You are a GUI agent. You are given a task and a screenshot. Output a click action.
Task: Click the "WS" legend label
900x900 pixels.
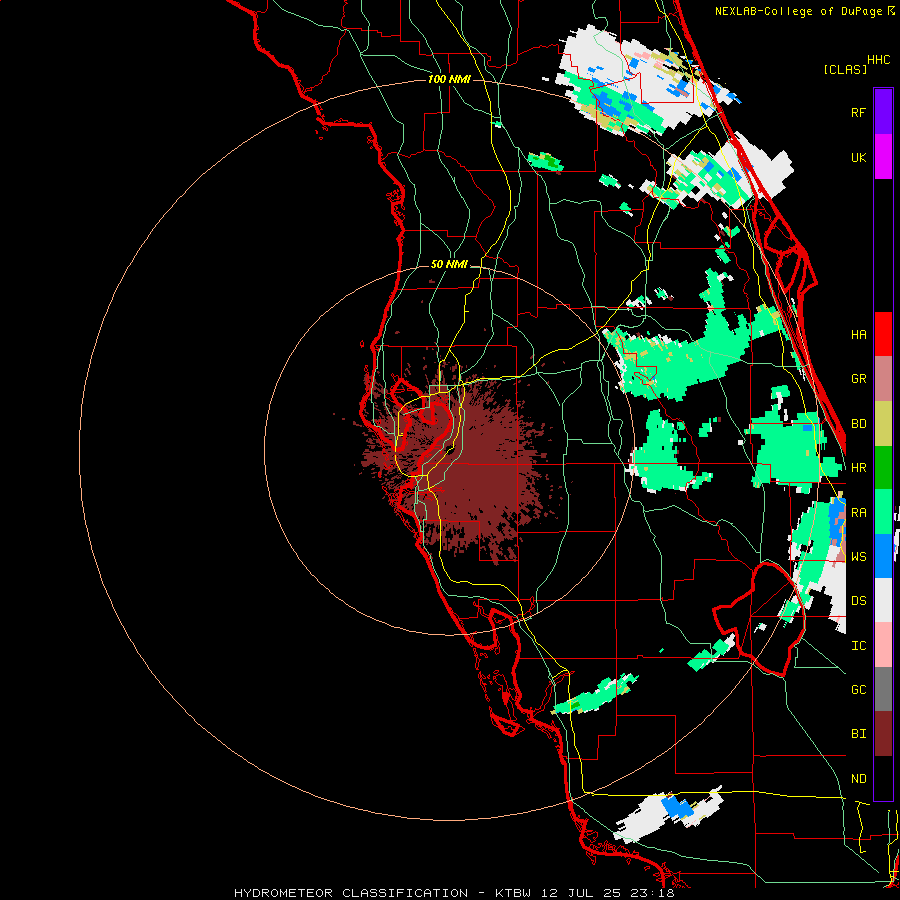(858, 557)
